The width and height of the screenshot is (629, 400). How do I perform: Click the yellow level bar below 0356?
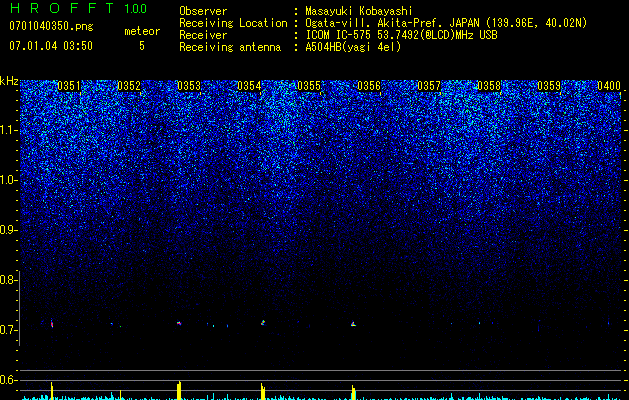coord(353,392)
